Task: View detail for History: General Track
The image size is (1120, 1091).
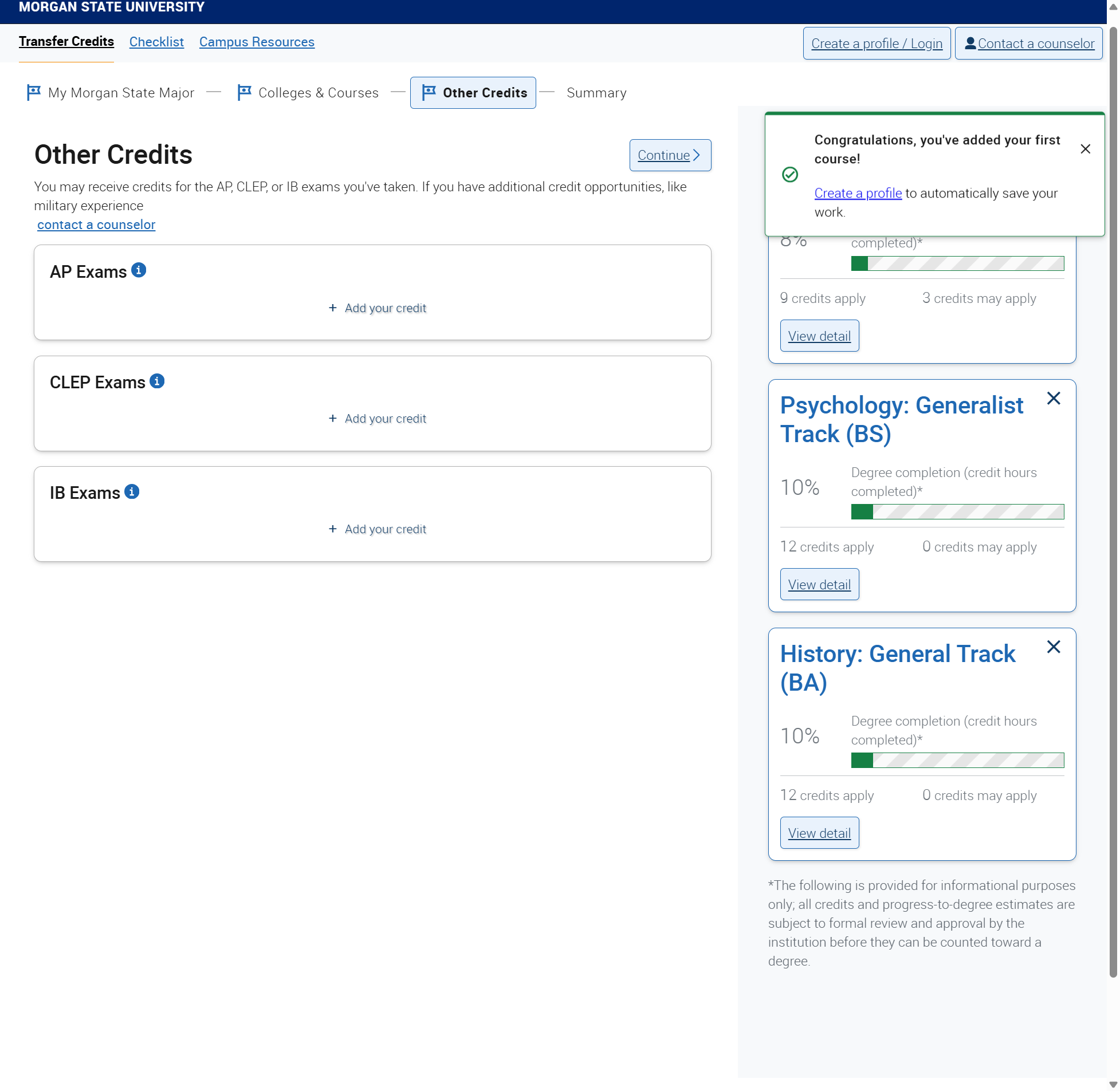Action: pos(819,834)
